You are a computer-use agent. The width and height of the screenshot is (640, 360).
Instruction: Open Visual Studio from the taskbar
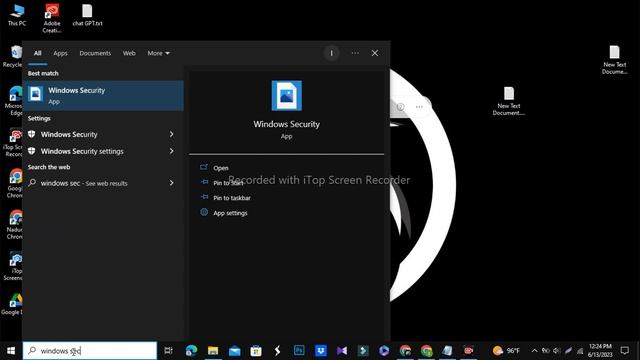(x=342, y=351)
